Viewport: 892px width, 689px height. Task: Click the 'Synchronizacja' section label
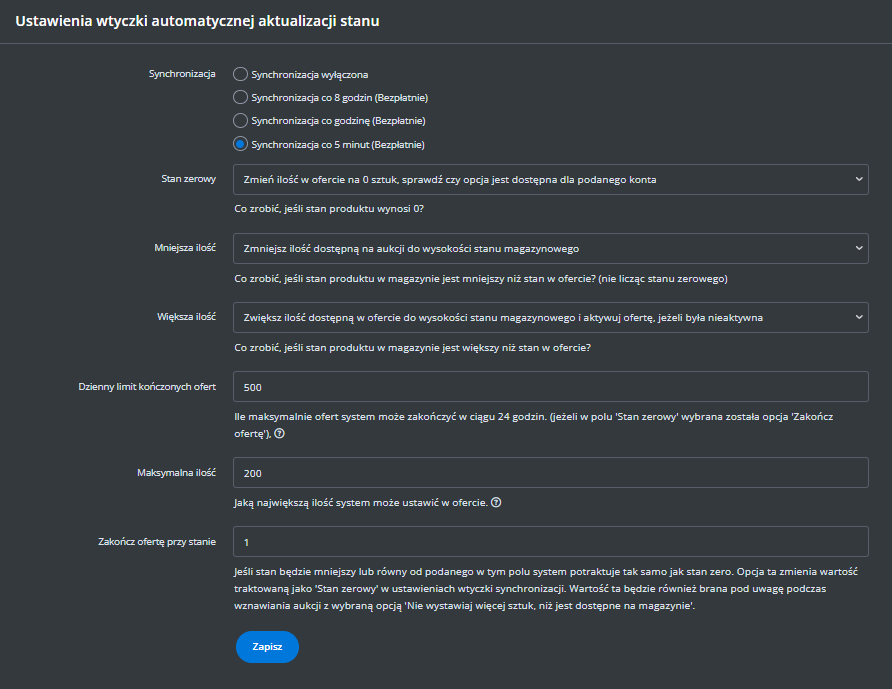(x=182, y=73)
